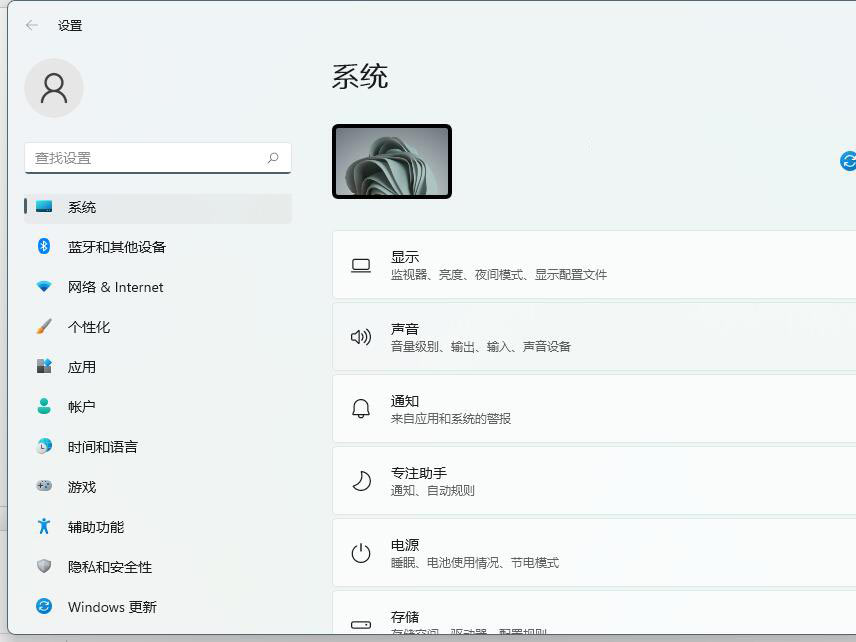The height and width of the screenshot is (642, 856).
Task: Click the 查找设置 search field
Action: (157, 158)
